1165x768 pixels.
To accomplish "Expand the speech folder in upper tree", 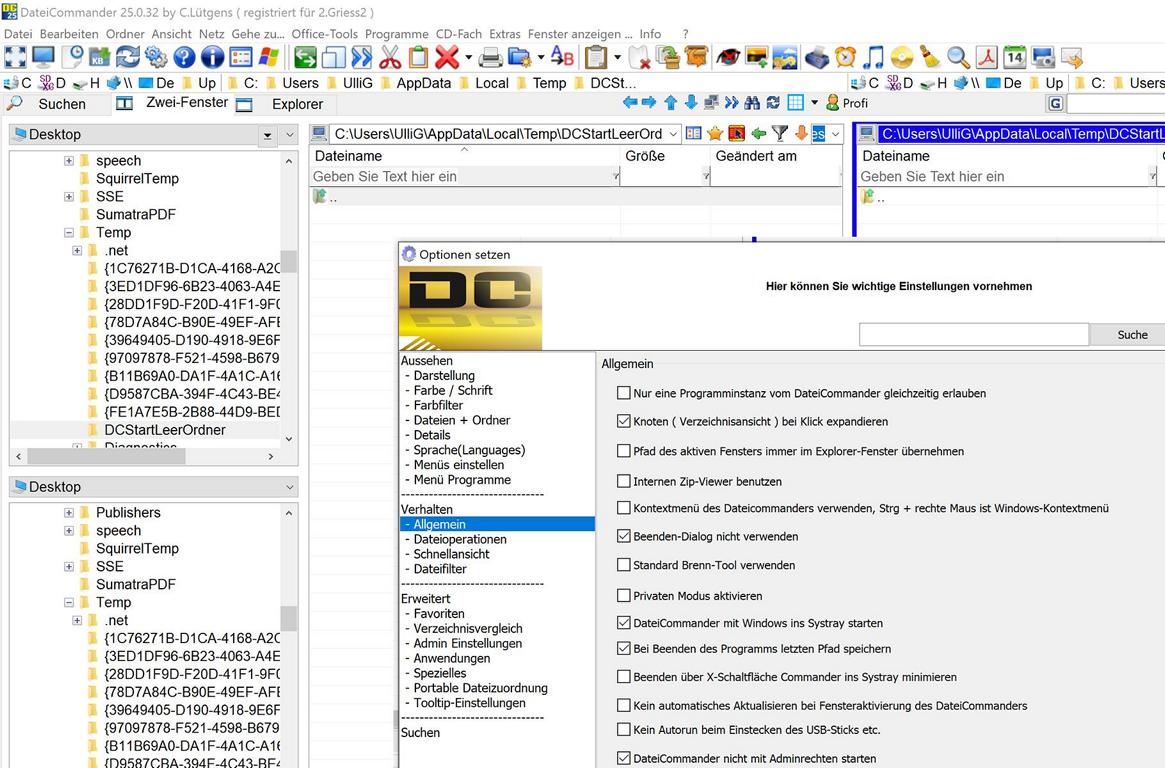I will coord(69,161).
